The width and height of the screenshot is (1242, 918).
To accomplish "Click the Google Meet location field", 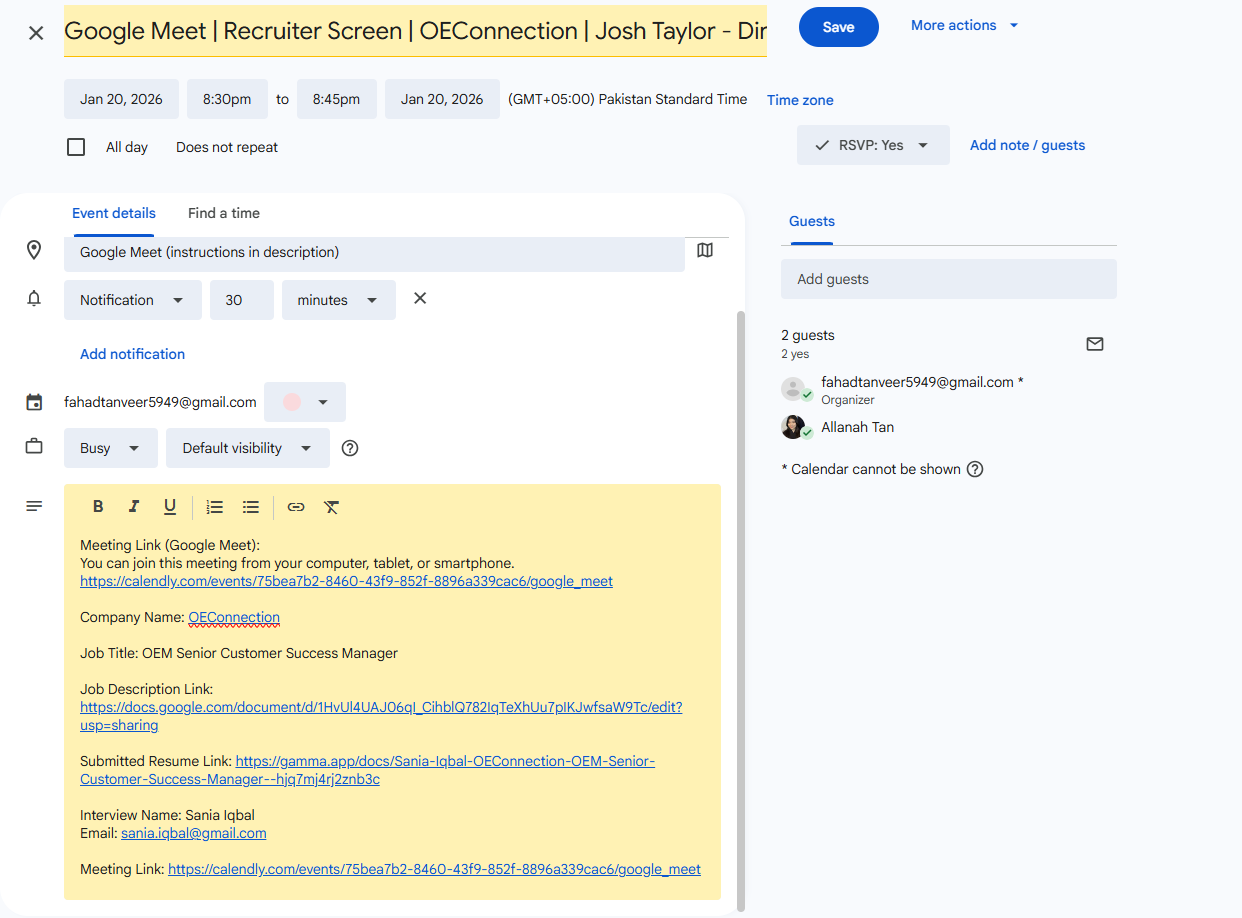I will 374,252.
